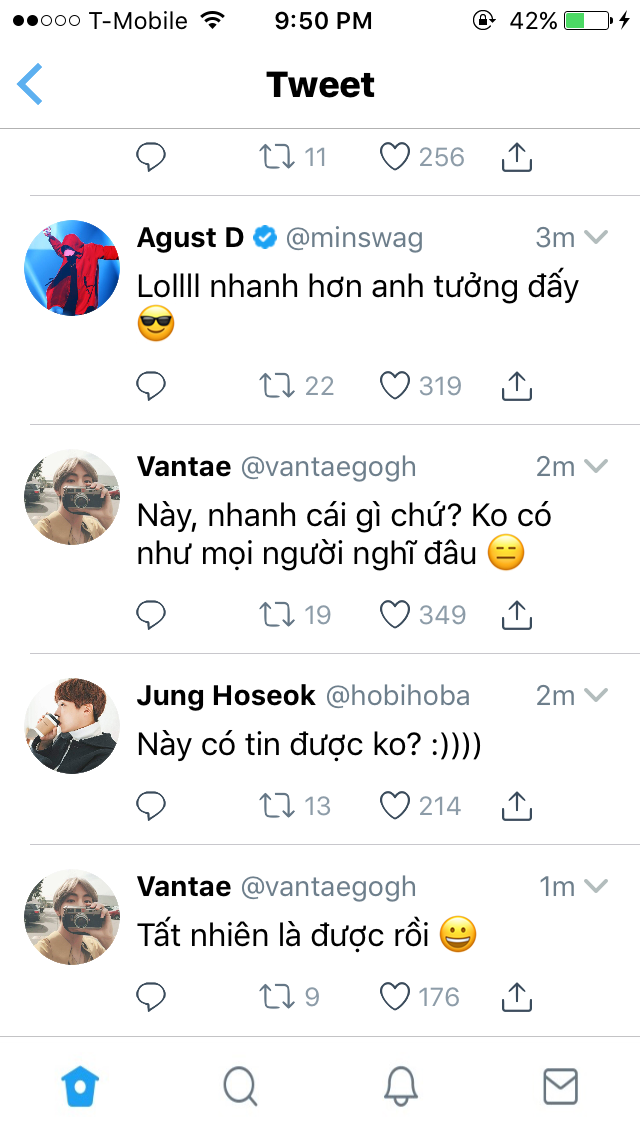The image size is (640, 1136).
Task: Tap the Jung Hoseok display name
Action: 226,696
